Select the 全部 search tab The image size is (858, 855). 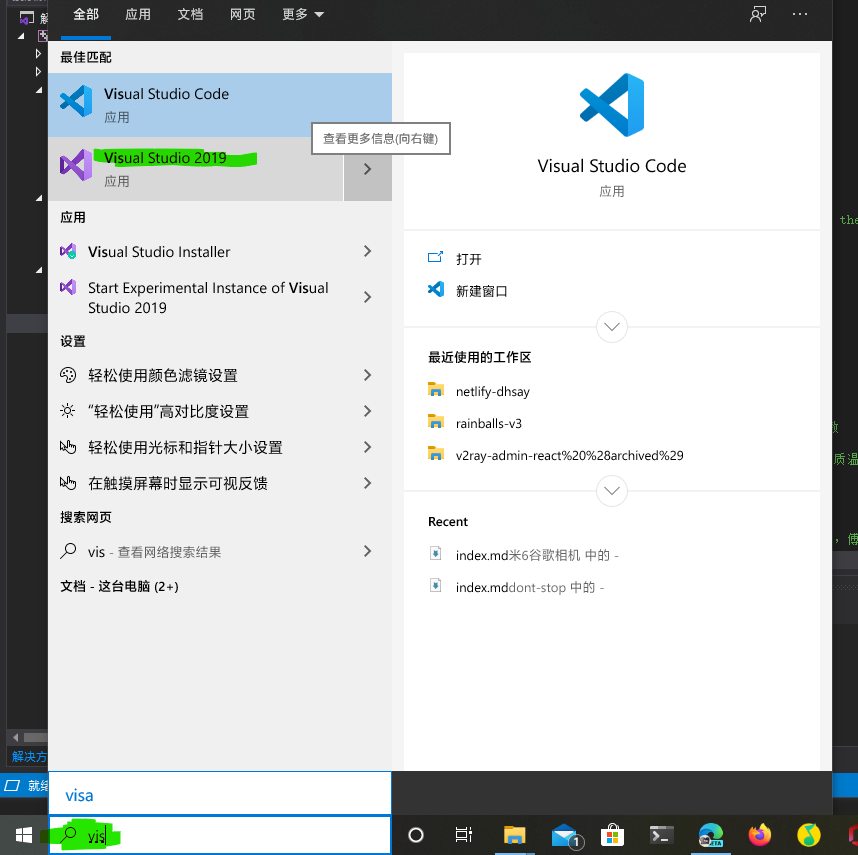coord(86,14)
